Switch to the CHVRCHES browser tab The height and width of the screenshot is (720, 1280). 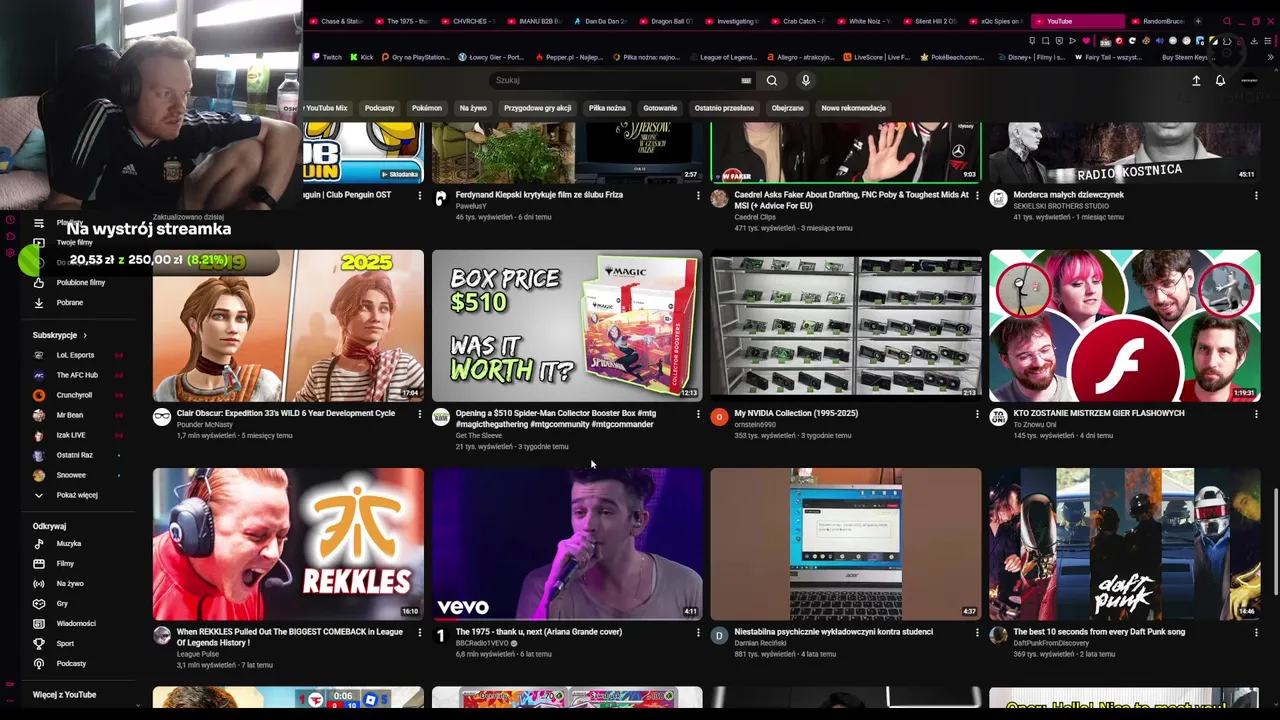point(469,21)
